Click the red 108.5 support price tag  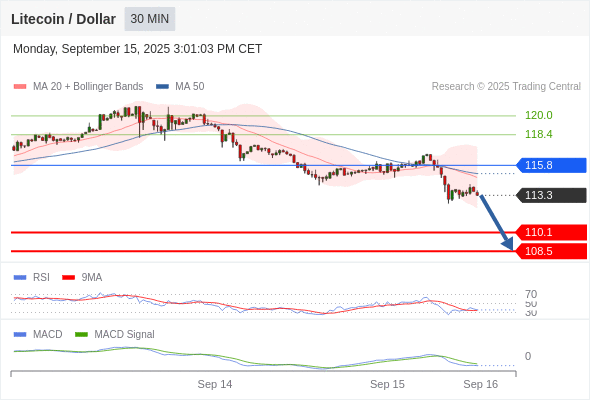click(x=551, y=251)
